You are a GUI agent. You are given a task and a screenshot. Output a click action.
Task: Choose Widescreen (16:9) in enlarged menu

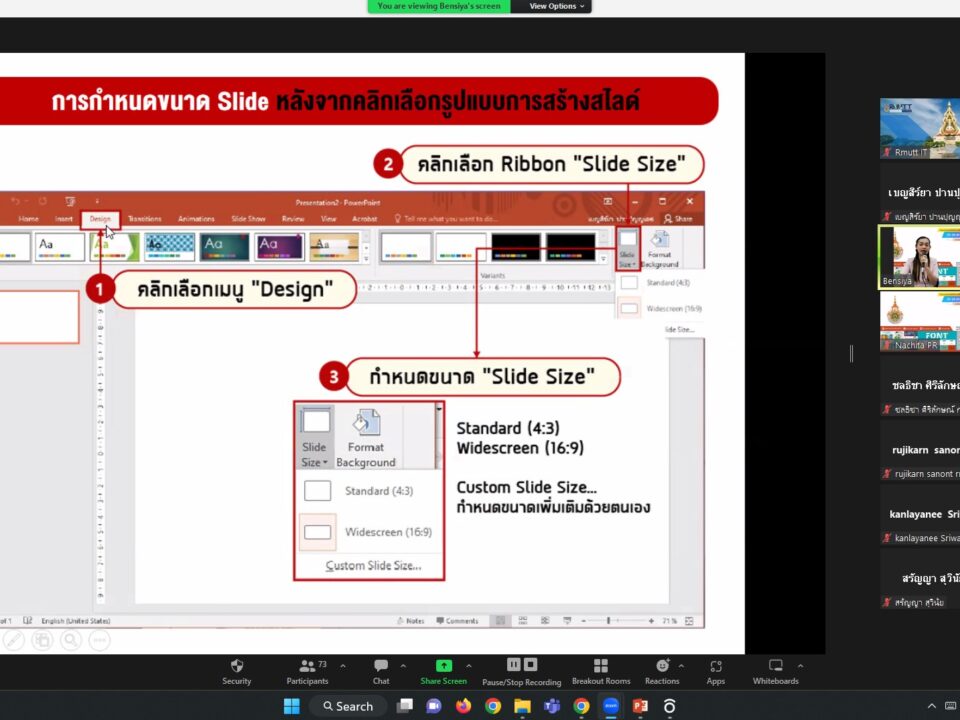369,532
